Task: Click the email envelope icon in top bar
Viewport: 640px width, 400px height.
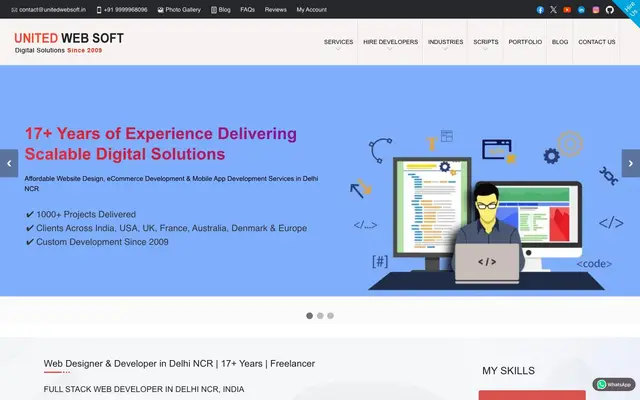Action: pos(14,10)
